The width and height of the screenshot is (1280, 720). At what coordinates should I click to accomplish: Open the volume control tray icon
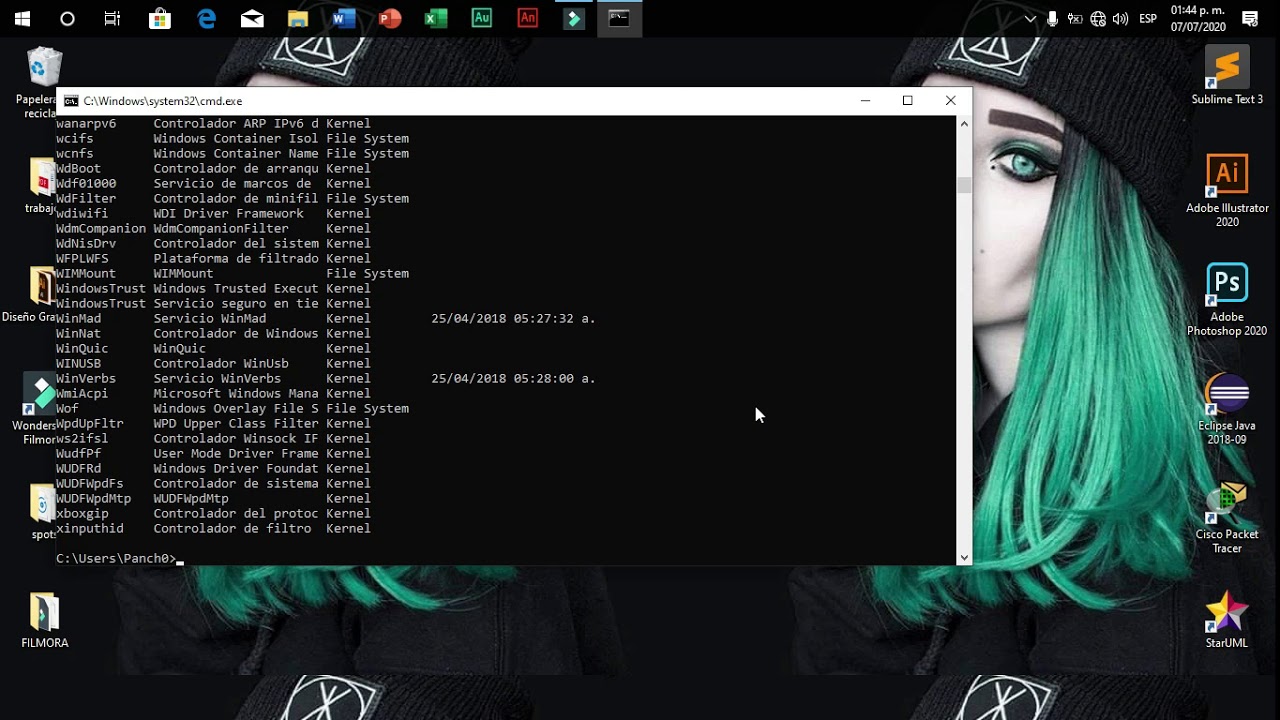[x=1120, y=18]
